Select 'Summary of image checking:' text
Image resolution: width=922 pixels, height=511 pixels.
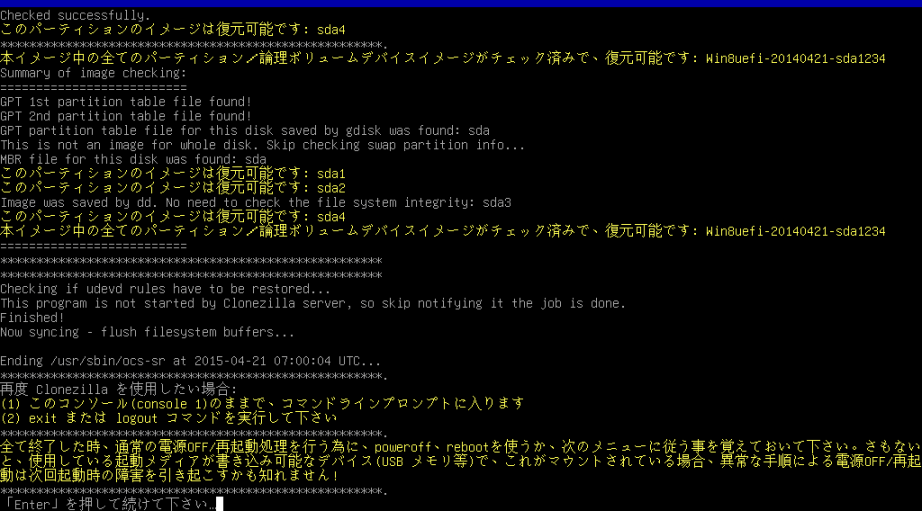[x=93, y=73]
